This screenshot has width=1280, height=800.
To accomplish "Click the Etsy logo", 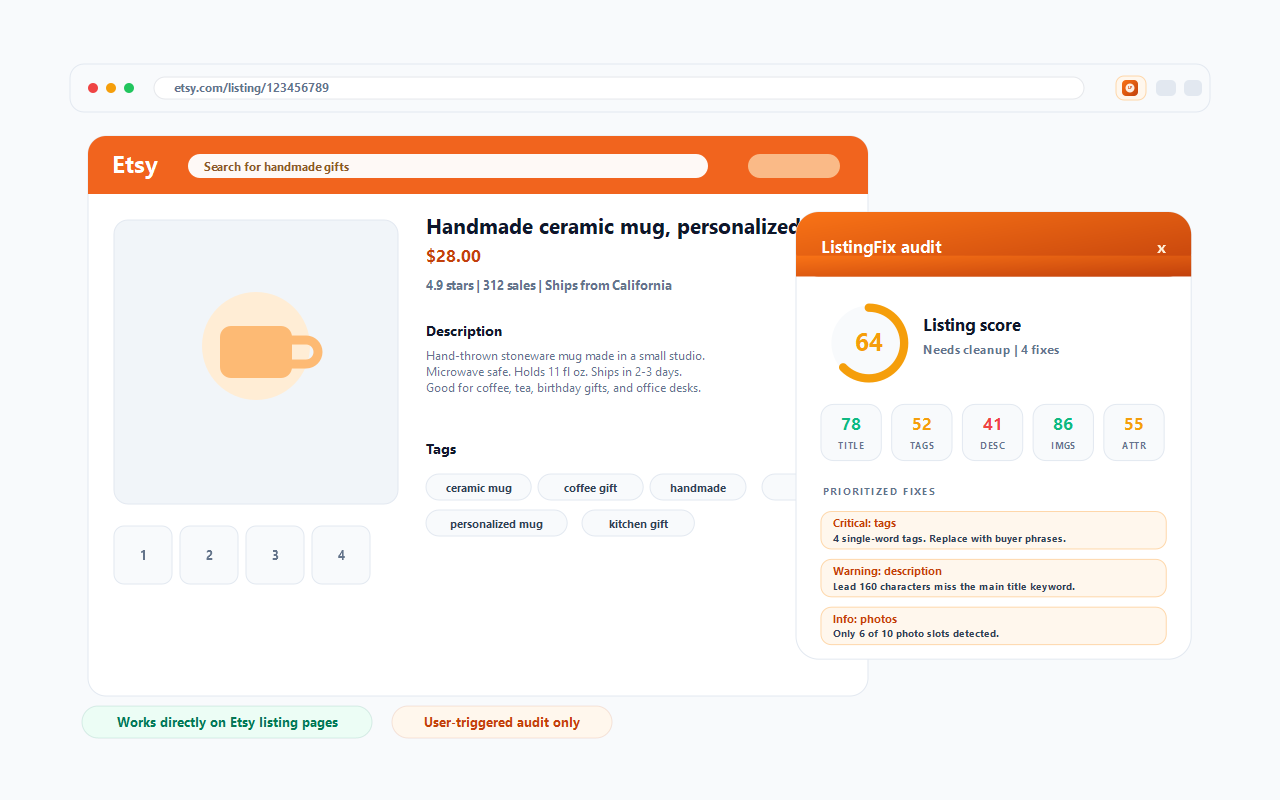I will [x=135, y=165].
